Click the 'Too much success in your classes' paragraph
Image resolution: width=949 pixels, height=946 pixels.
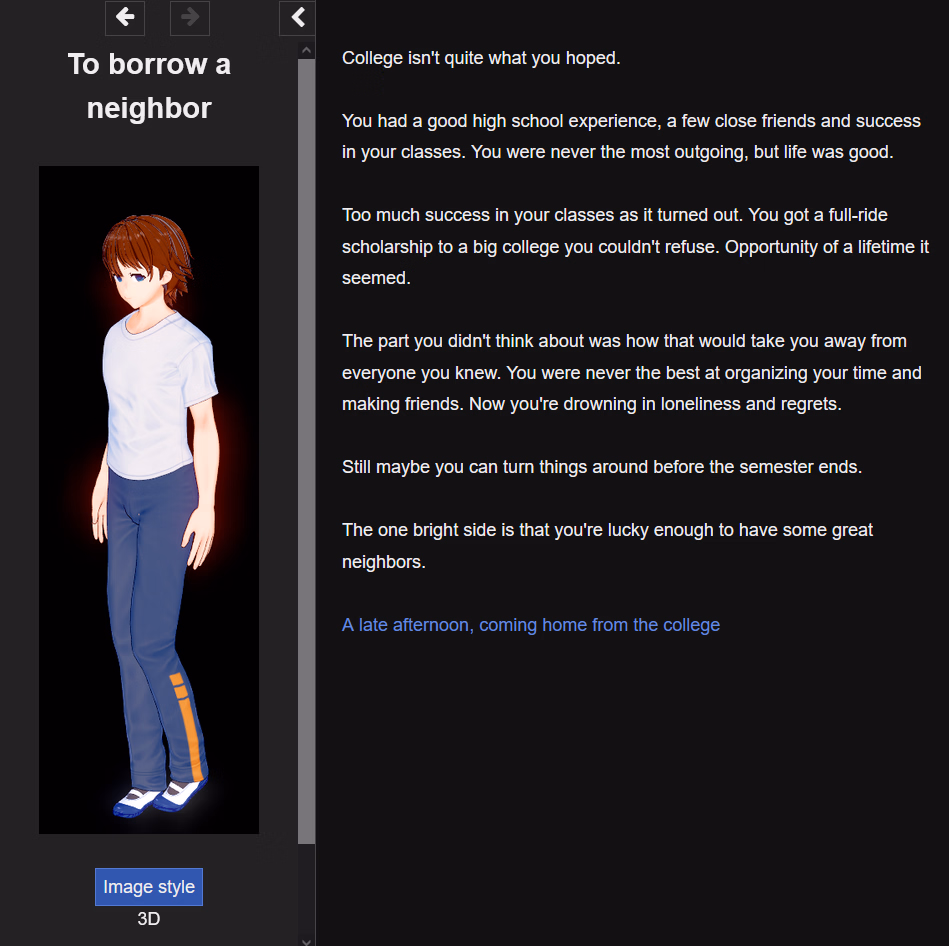click(635, 246)
